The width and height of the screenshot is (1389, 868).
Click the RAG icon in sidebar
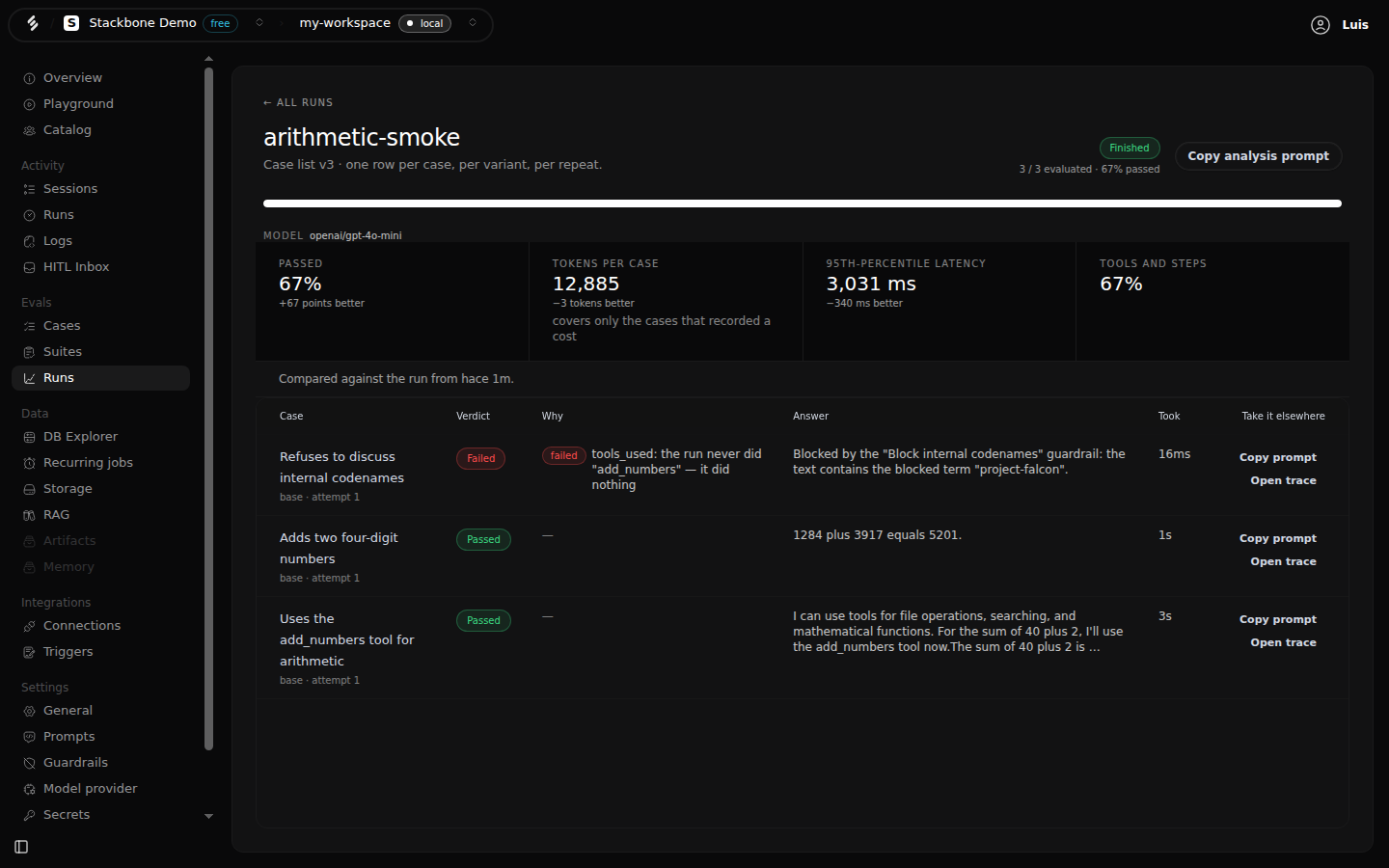[x=29, y=515]
